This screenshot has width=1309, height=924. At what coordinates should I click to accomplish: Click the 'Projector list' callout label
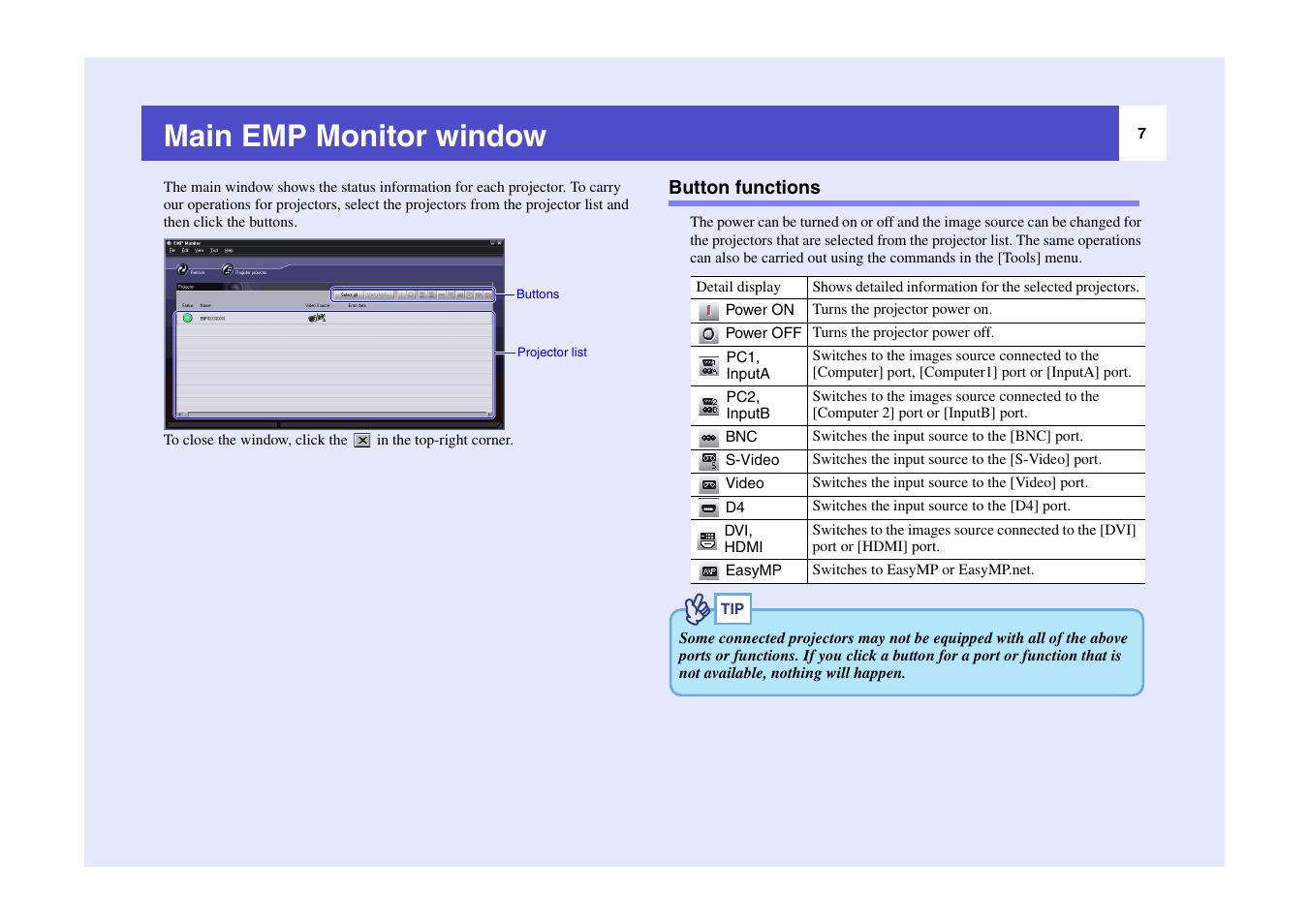coord(552,353)
